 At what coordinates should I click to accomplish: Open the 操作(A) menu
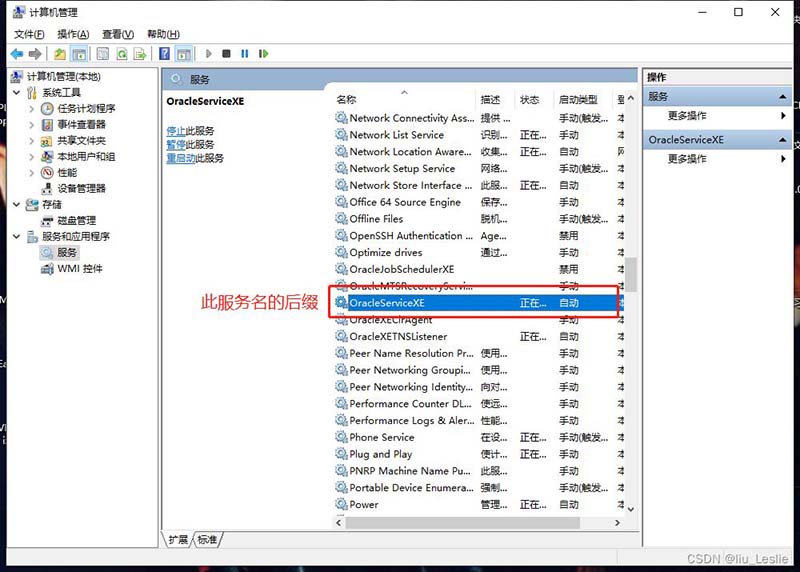pos(73,34)
